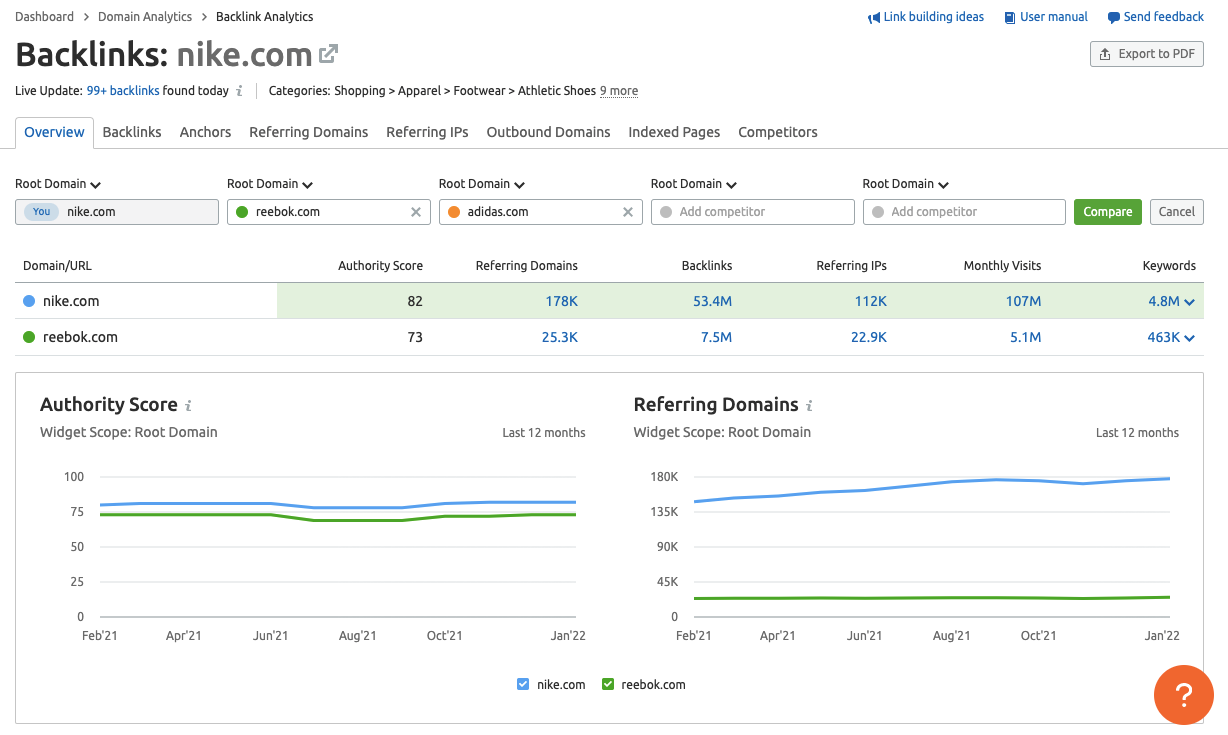Screen dimensions: 1228x735
Task: Click reebok.com in the comparison table
Action: point(80,337)
